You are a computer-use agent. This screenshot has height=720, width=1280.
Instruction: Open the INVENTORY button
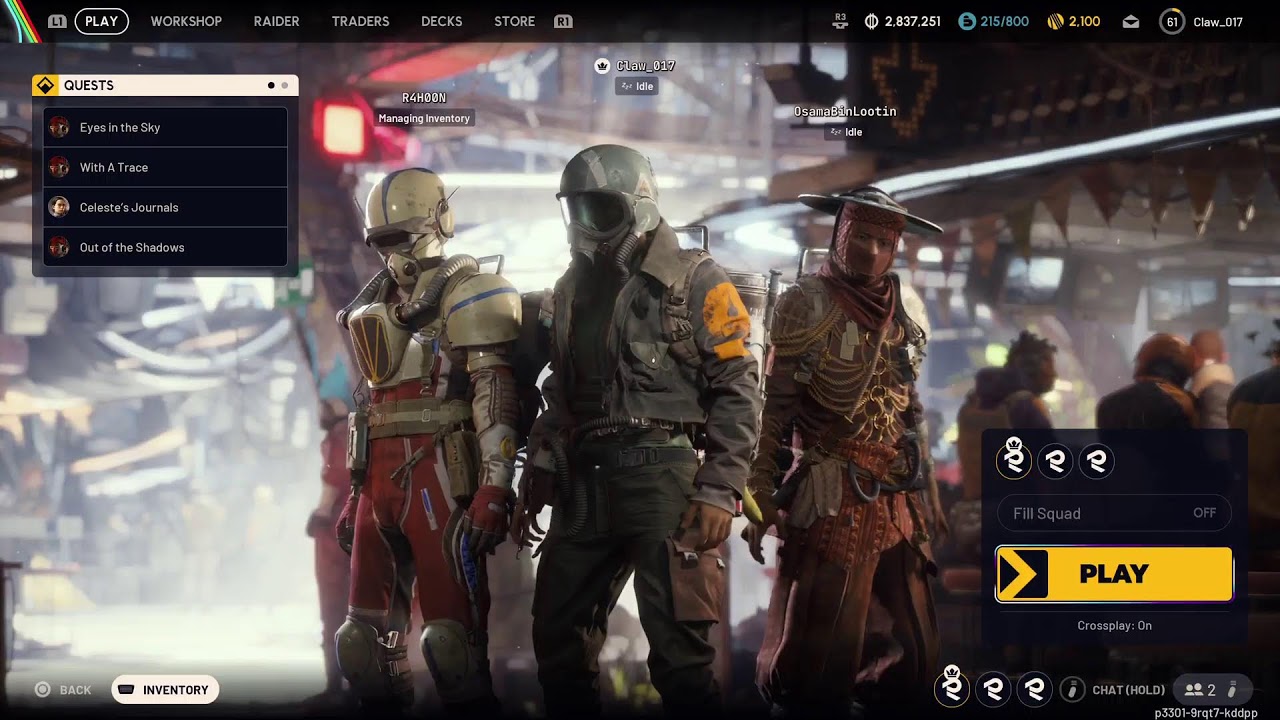pyautogui.click(x=165, y=689)
